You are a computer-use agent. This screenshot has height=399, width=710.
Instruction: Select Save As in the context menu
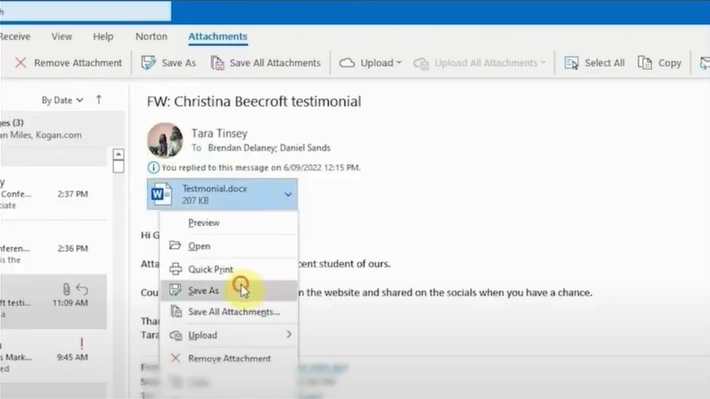pyautogui.click(x=229, y=290)
